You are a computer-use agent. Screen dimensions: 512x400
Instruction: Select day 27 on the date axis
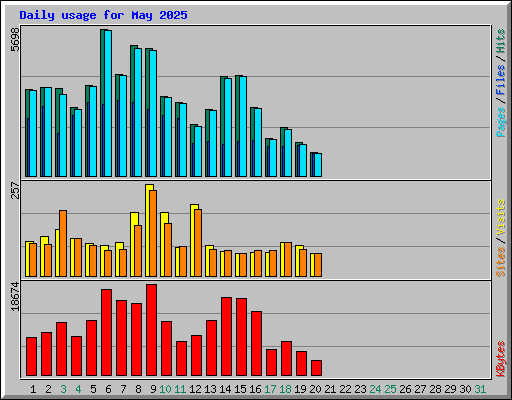pos(420,389)
